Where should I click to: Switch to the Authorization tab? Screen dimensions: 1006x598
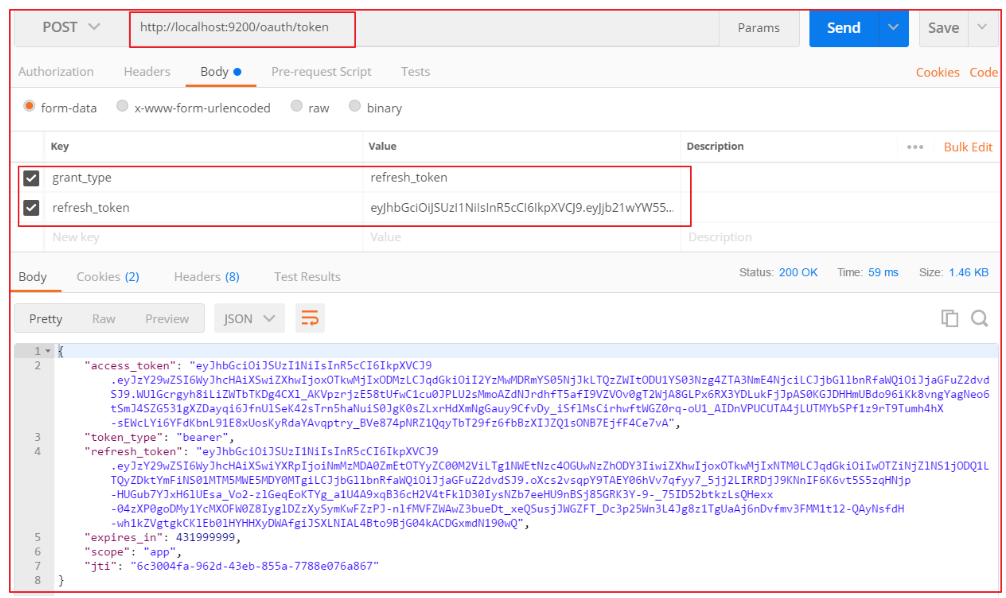click(x=56, y=72)
